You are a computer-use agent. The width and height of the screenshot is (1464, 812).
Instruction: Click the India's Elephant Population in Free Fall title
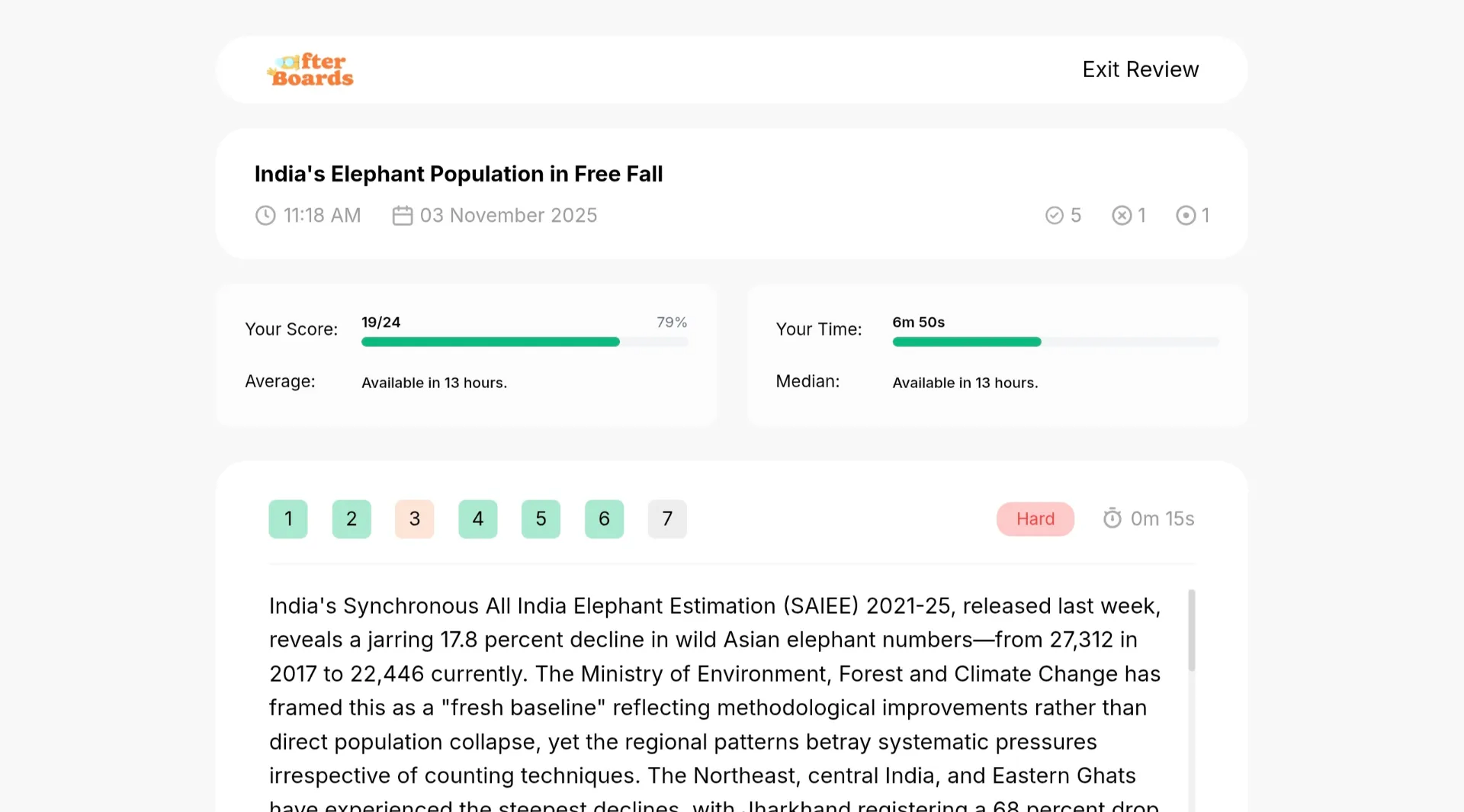coord(458,174)
